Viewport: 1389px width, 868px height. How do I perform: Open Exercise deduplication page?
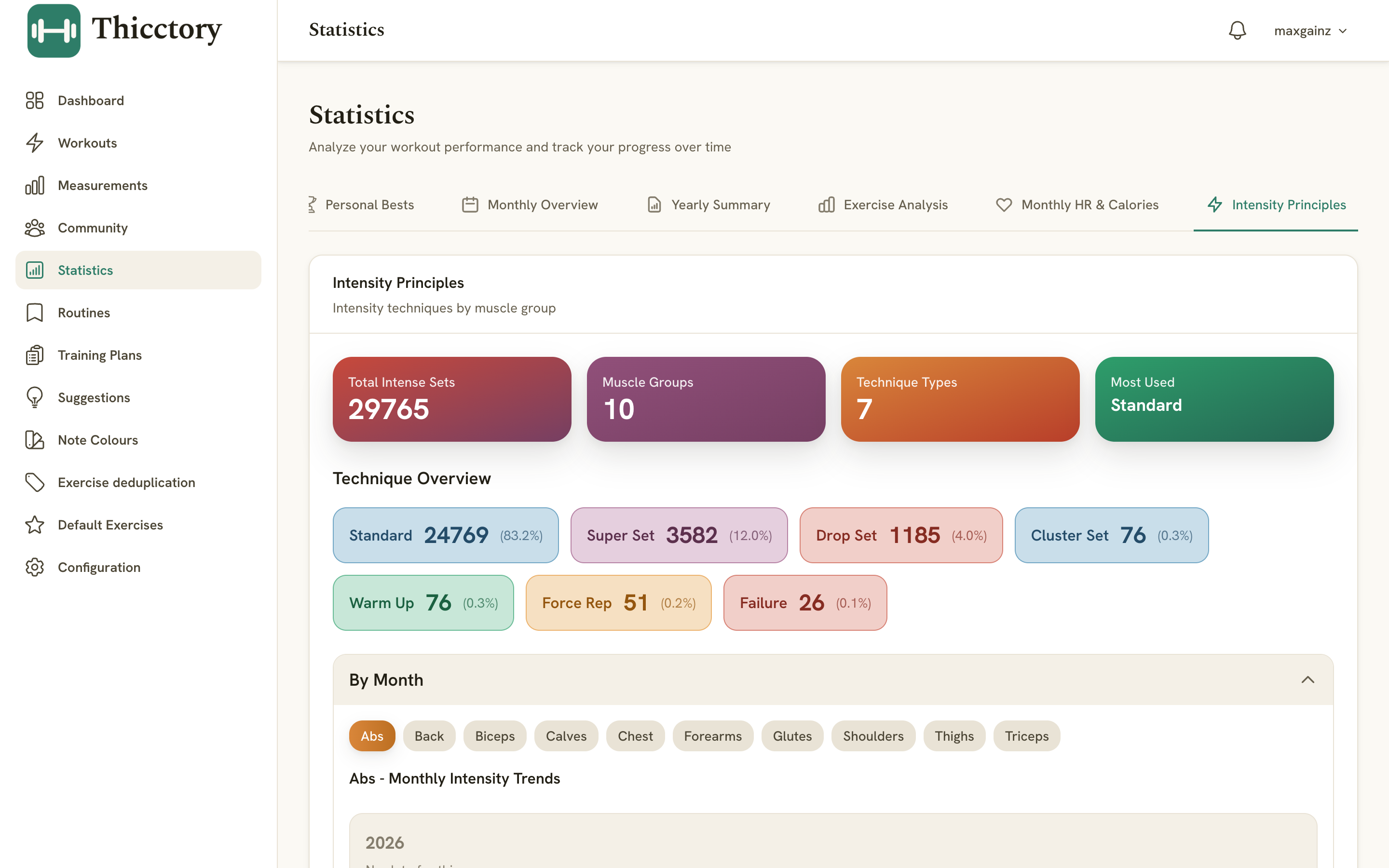[138, 483]
